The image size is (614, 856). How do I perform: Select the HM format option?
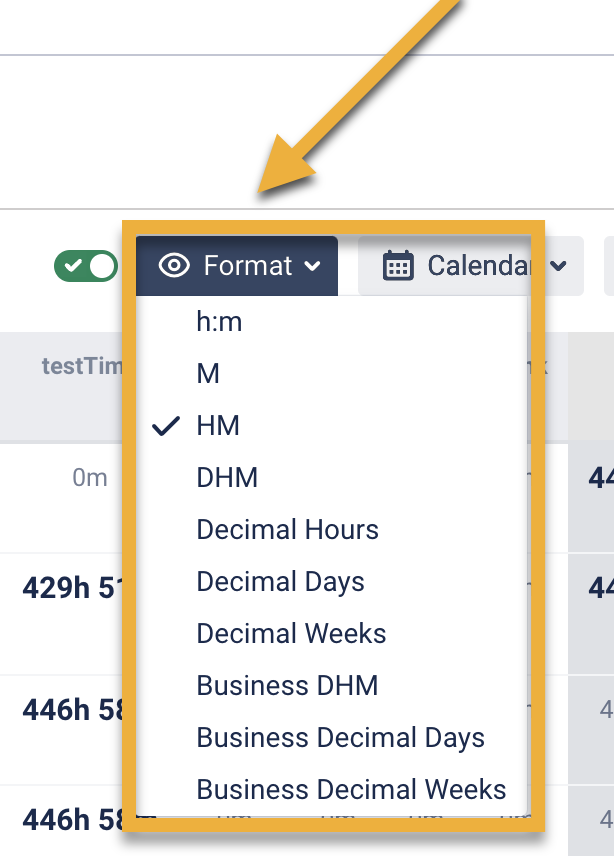pyautogui.click(x=218, y=426)
